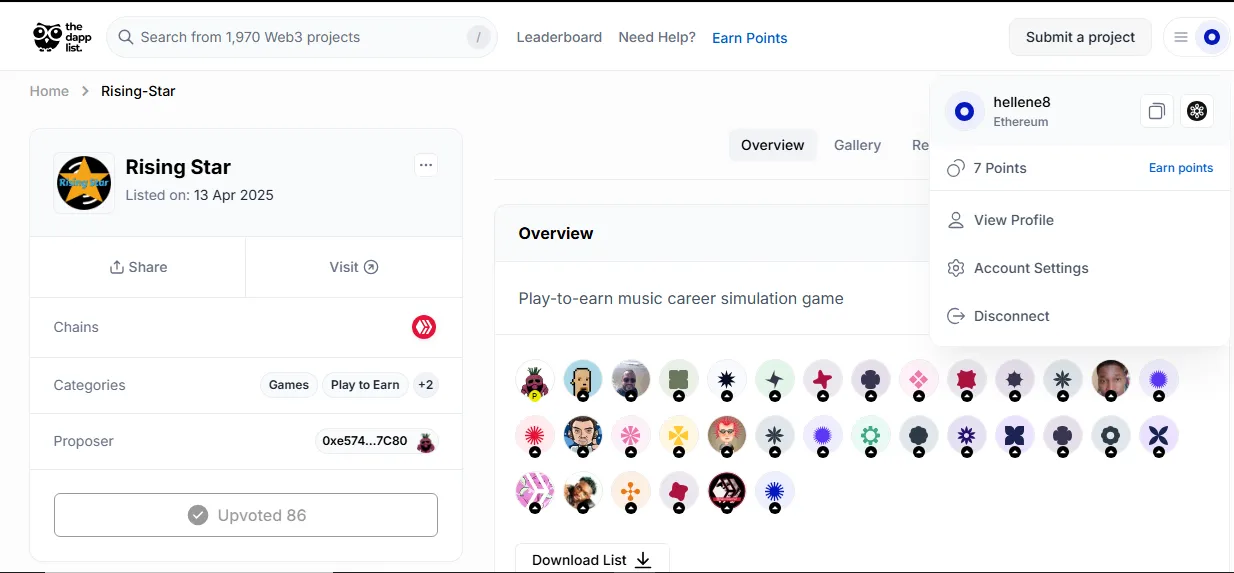Click the orange dots upvoter avatar
Screen dimensions: 1234x573
(x=631, y=491)
